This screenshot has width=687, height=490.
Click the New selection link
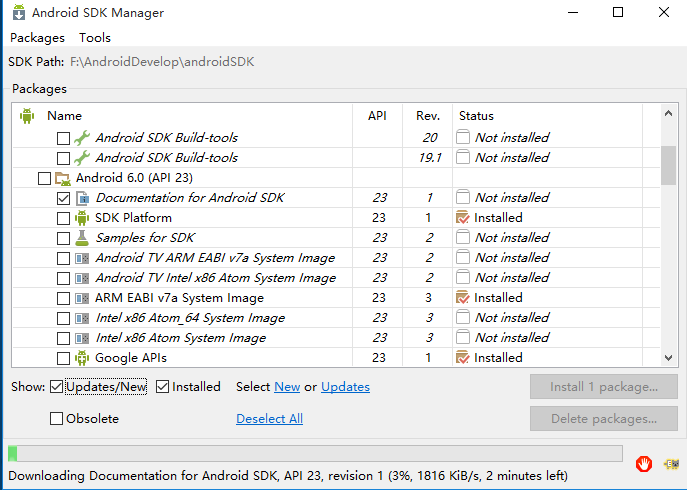(x=287, y=387)
